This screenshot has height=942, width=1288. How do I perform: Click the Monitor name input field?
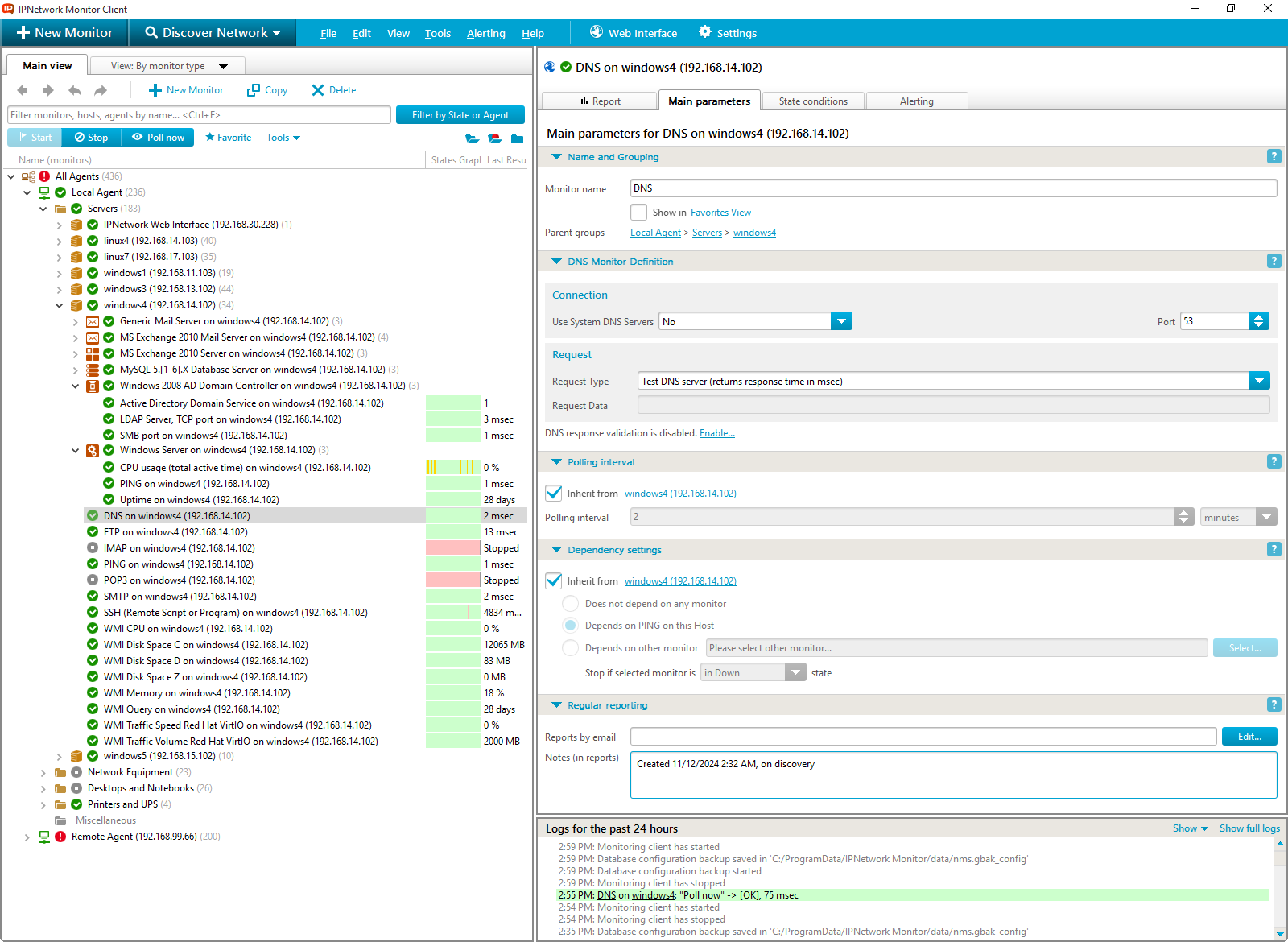(x=953, y=188)
